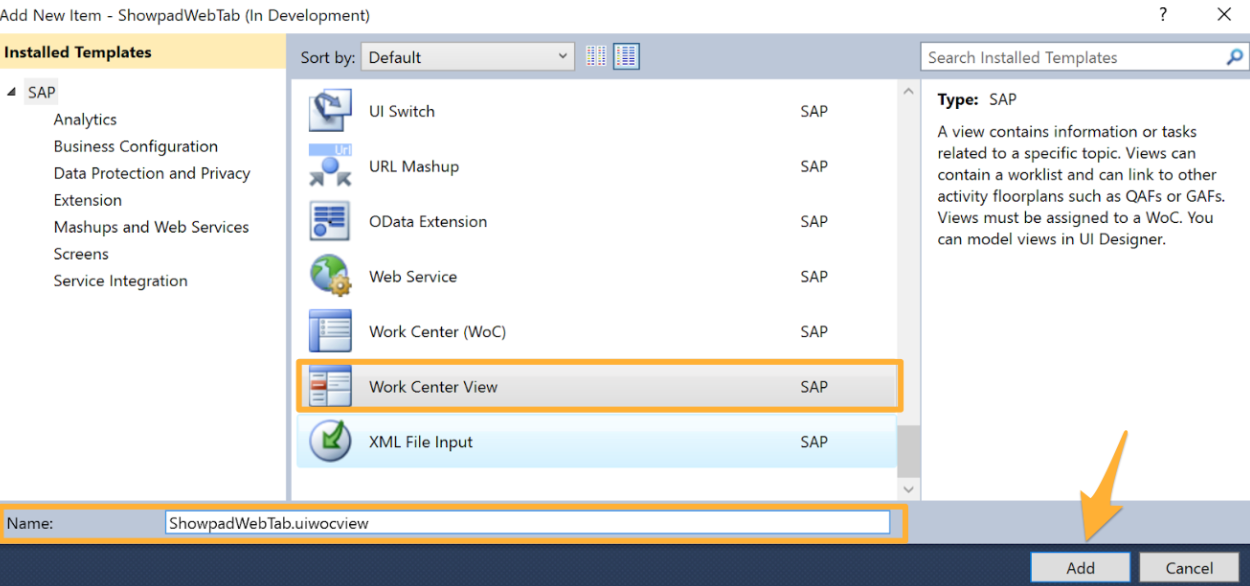Click the UI Switch template icon

329,111
